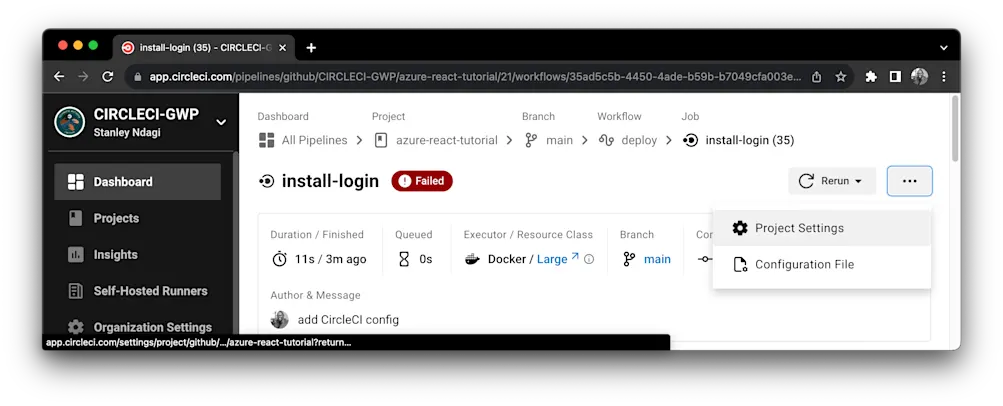
Task: Click the '11s / 3m ago' duration value
Action: pyautogui.click(x=331, y=259)
